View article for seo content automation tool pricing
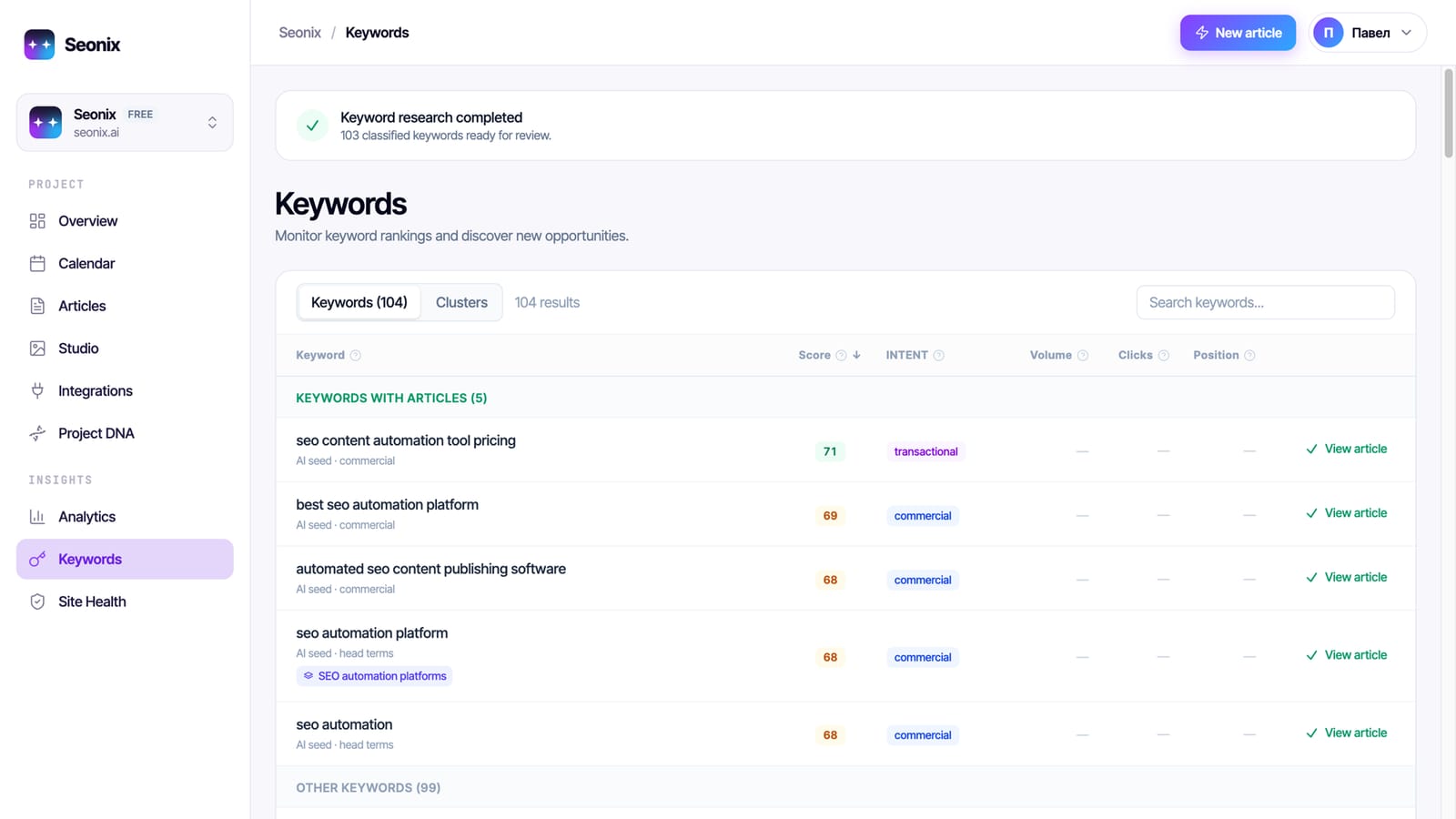The height and width of the screenshot is (819, 1456). point(1347,449)
